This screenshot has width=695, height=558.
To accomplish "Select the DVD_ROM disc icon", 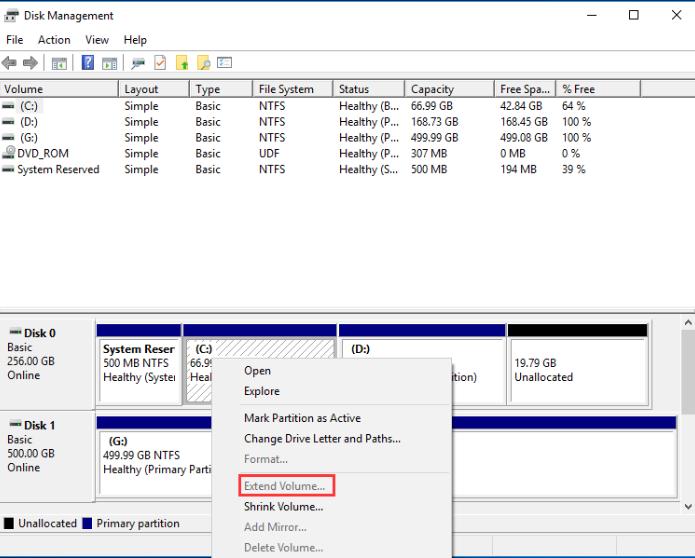I will [8, 152].
